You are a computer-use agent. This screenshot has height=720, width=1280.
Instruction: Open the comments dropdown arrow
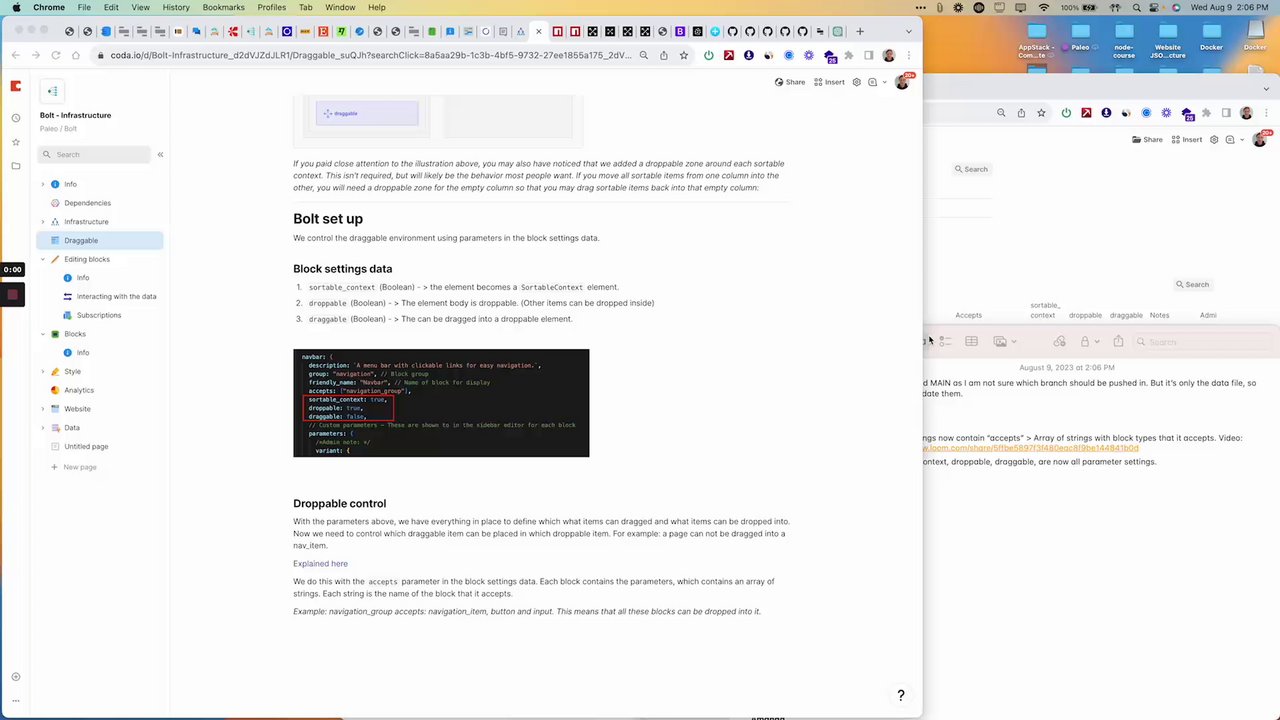(x=884, y=82)
